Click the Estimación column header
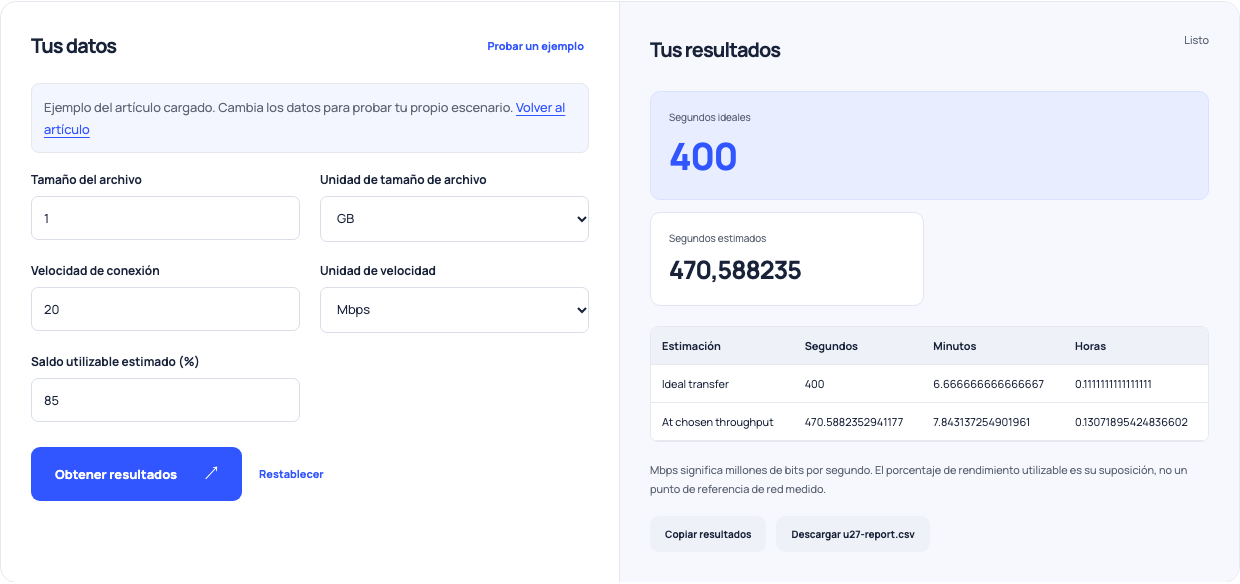The width and height of the screenshot is (1240, 584). [x=691, y=346]
